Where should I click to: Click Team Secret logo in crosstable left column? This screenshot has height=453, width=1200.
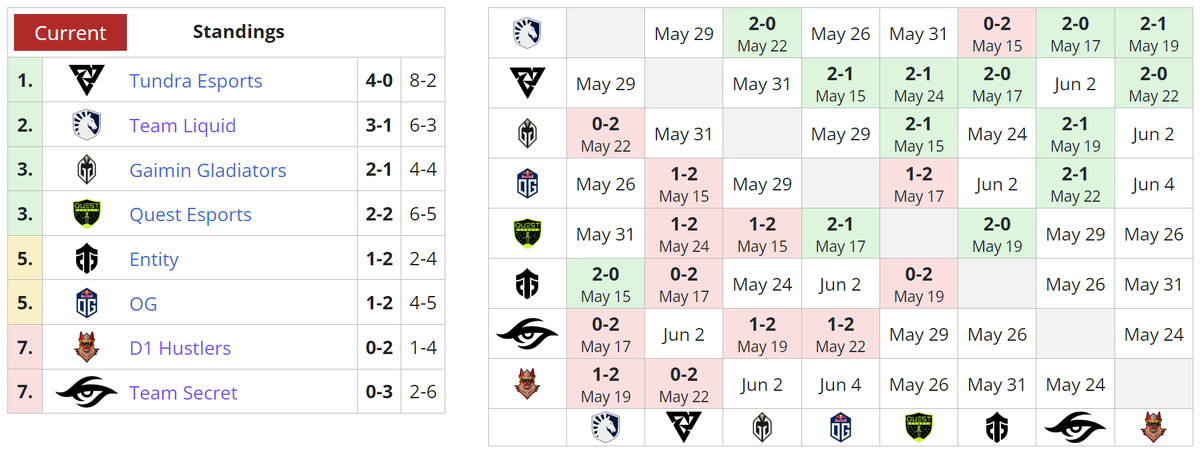tap(527, 334)
